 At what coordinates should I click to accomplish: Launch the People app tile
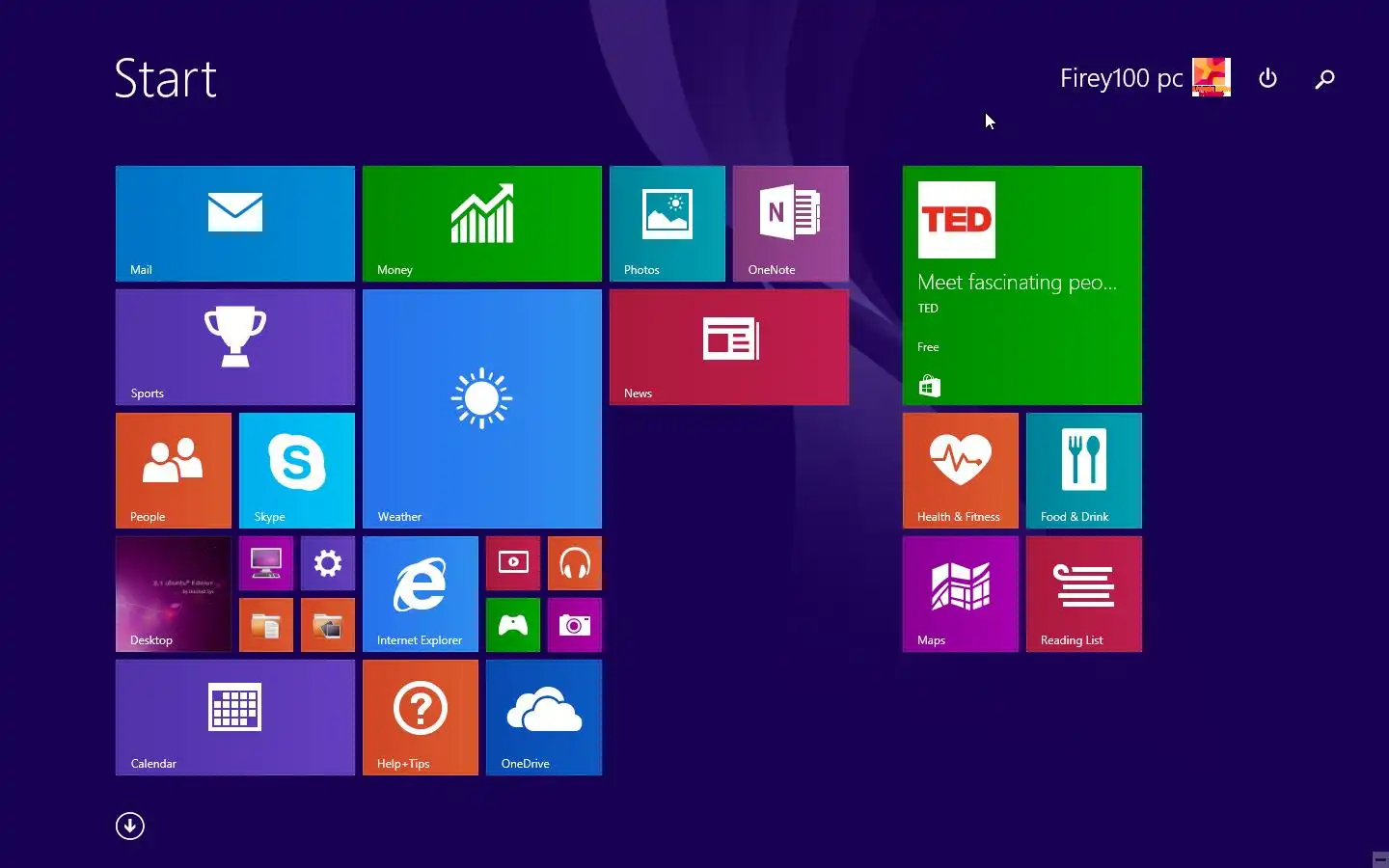pyautogui.click(x=174, y=471)
